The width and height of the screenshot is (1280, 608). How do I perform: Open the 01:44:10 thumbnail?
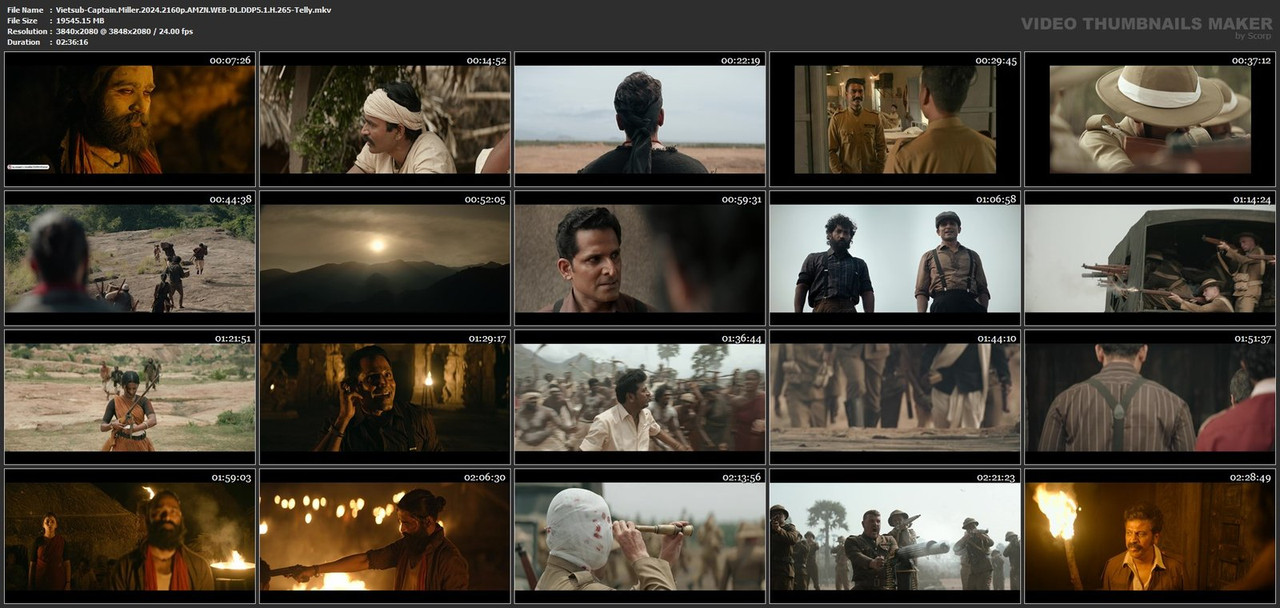pyautogui.click(x=895, y=397)
